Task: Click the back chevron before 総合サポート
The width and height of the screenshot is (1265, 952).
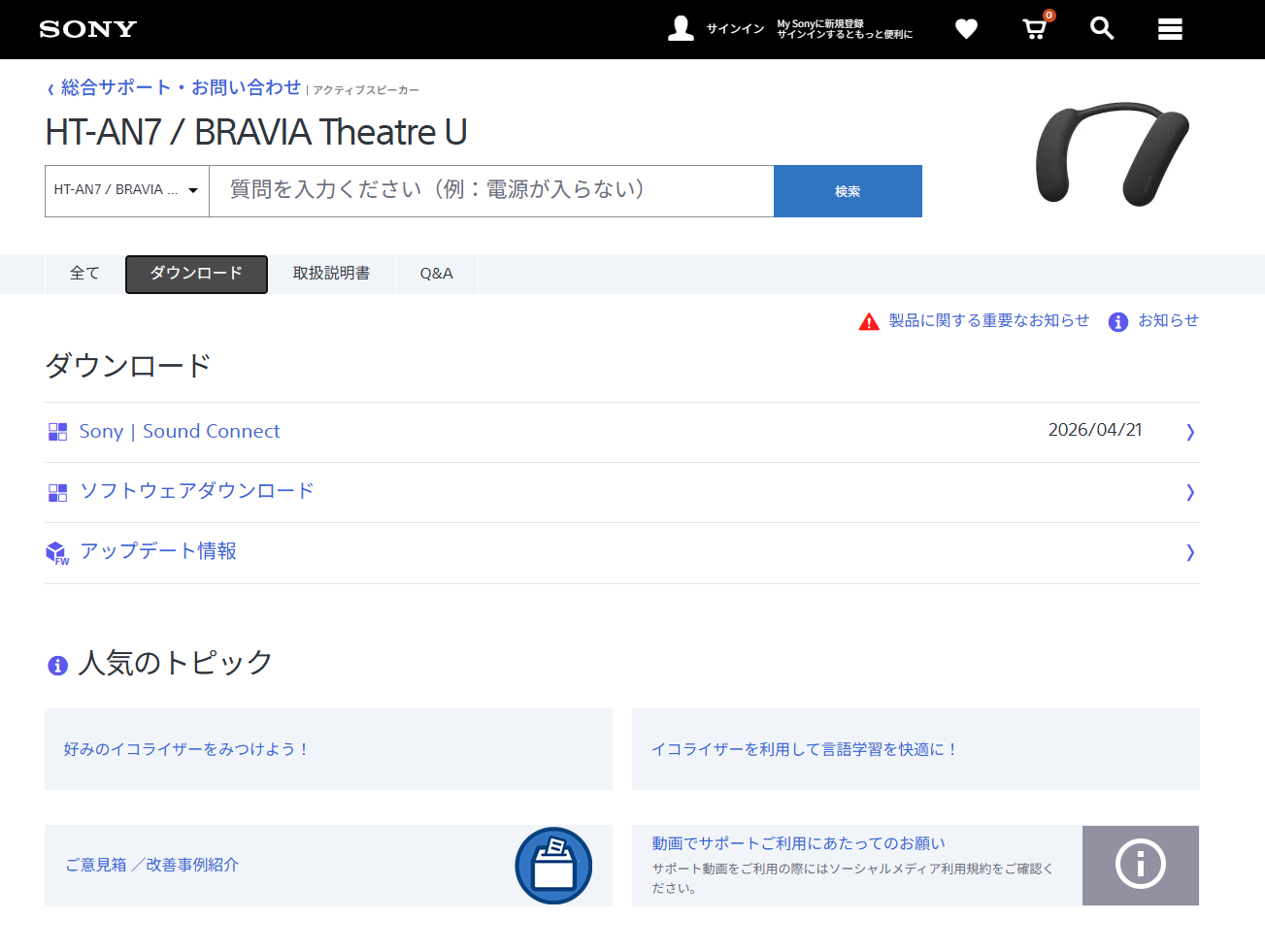Action: click(x=50, y=89)
